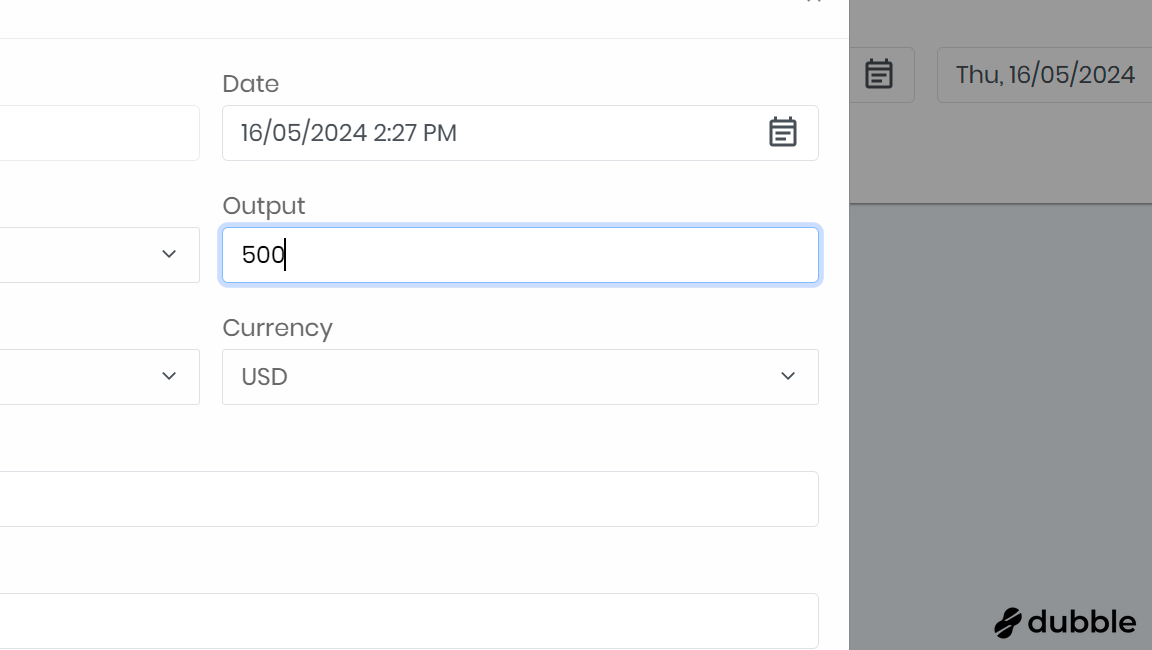Click the Date field label

coord(250,84)
